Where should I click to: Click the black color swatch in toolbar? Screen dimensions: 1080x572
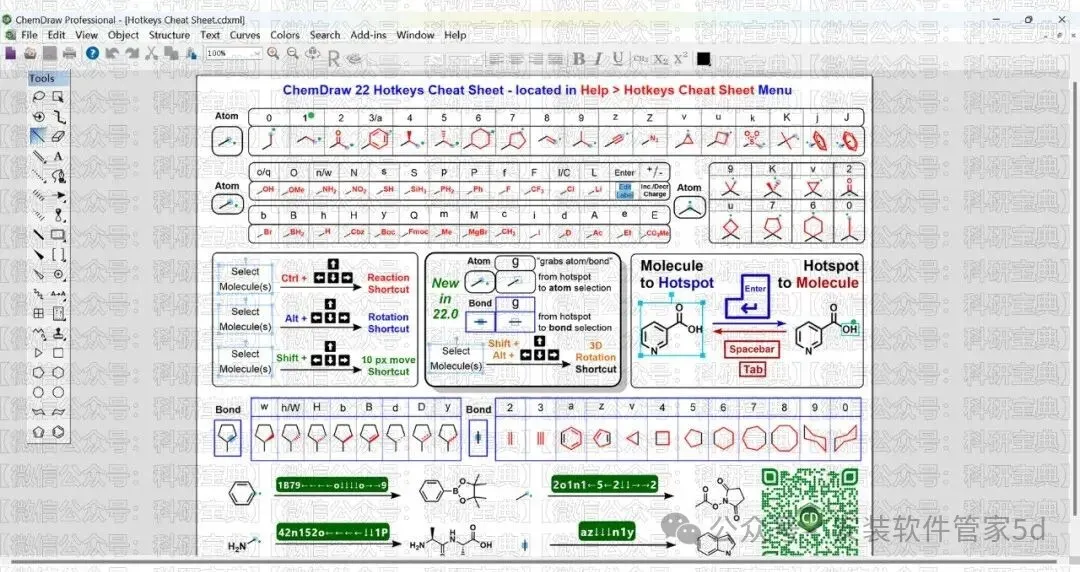[x=703, y=59]
